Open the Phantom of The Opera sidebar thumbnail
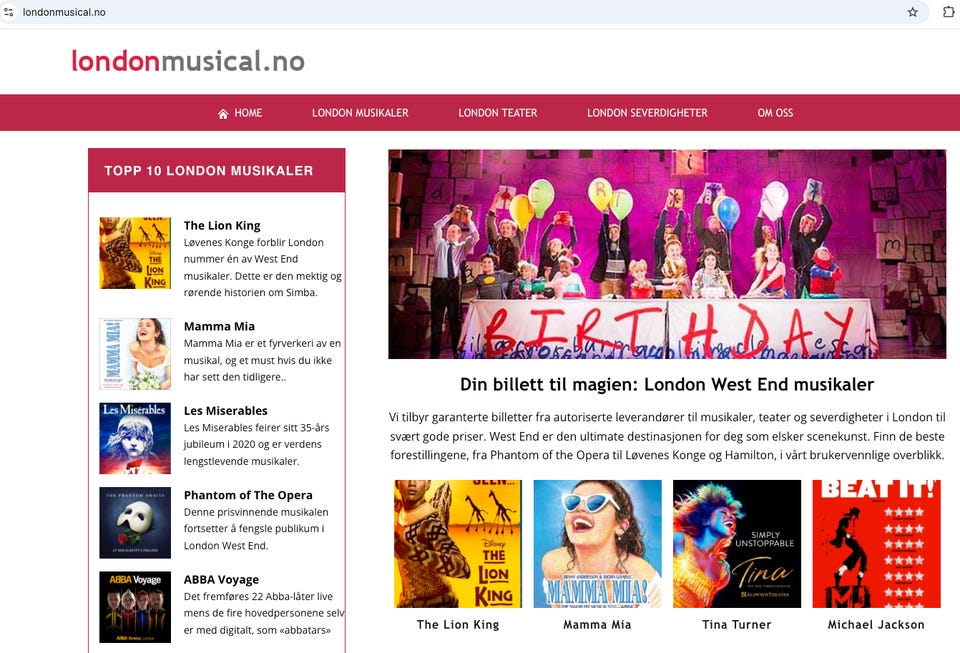This screenshot has height=653, width=960. point(135,523)
